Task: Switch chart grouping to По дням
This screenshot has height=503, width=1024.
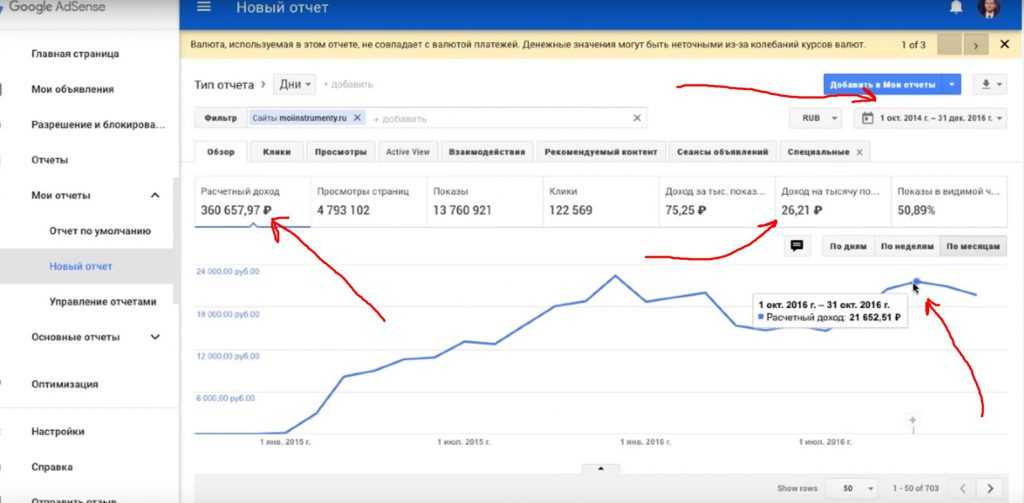Action: [847, 246]
